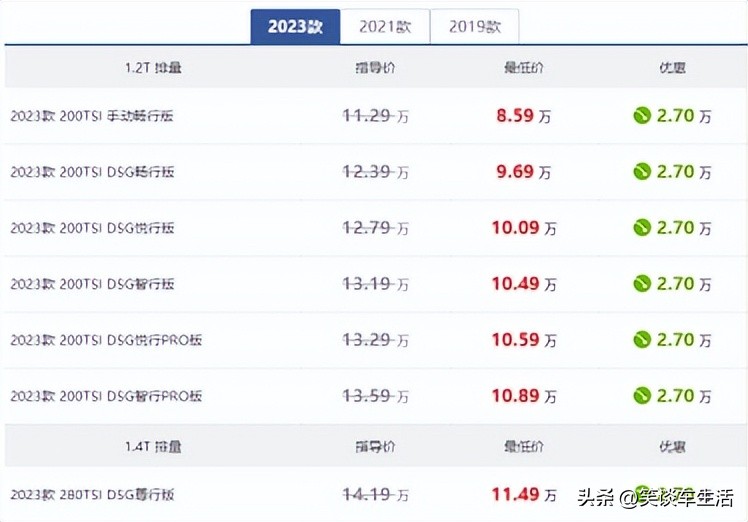The height and width of the screenshot is (522, 748).
Task: Click the 2.70万 discount for 手动畅行版
Action: 684,115
